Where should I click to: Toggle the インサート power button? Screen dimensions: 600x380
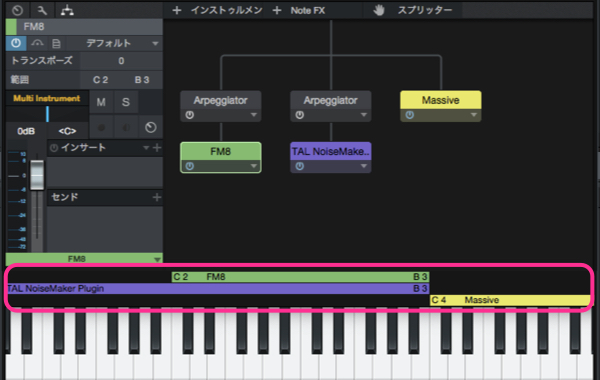tap(54, 148)
